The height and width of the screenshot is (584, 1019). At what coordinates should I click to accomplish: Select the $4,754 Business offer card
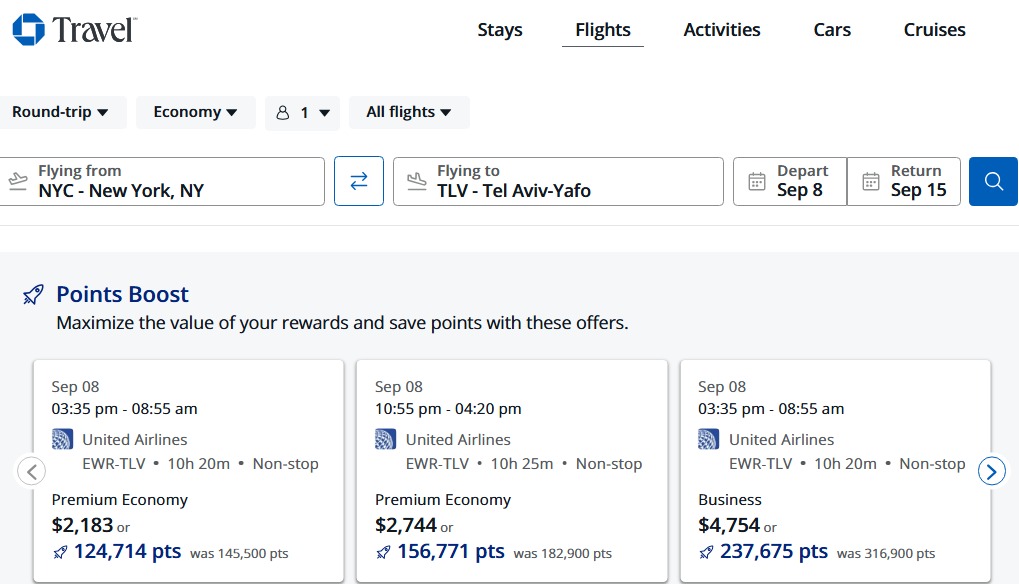click(835, 471)
